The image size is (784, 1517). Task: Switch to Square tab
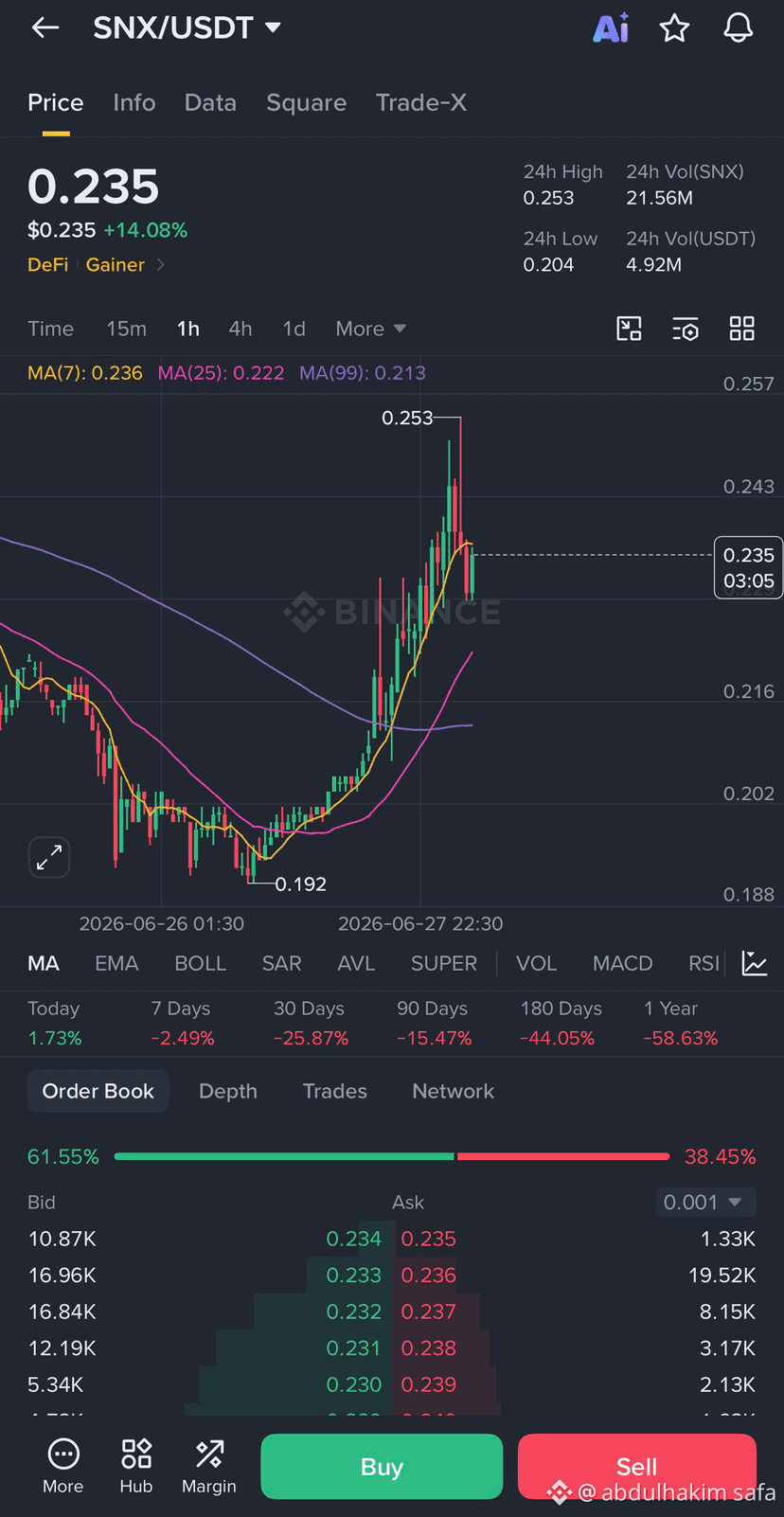(x=306, y=102)
